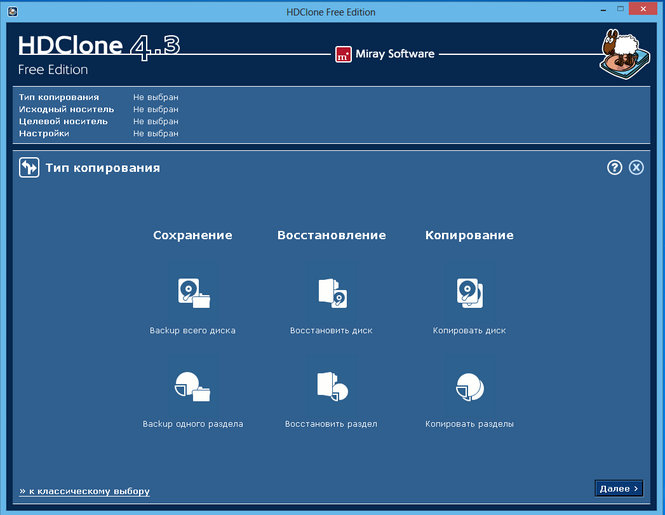
Task: Open the window system menu icon
Action: (13, 11)
